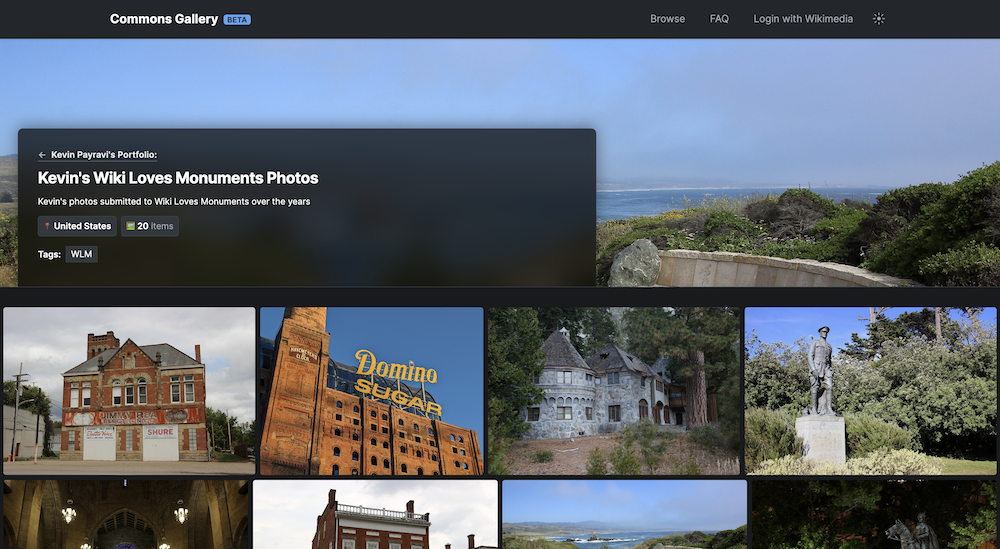Screen dimensions: 1000x549
Task: Select the WLM tag
Action: pos(82,254)
